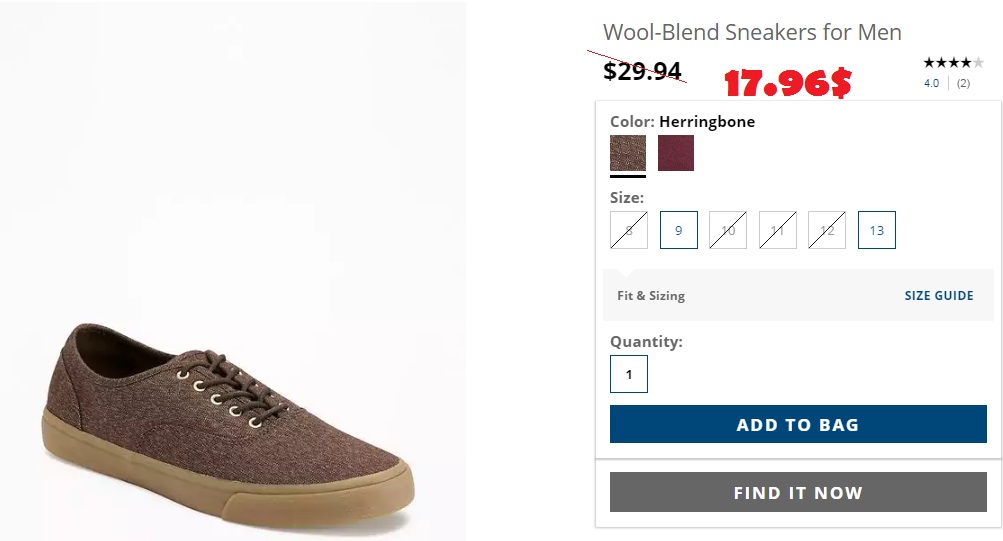This screenshot has height=541, width=1003.
Task: Pick the unavailable size 12
Action: tap(827, 230)
